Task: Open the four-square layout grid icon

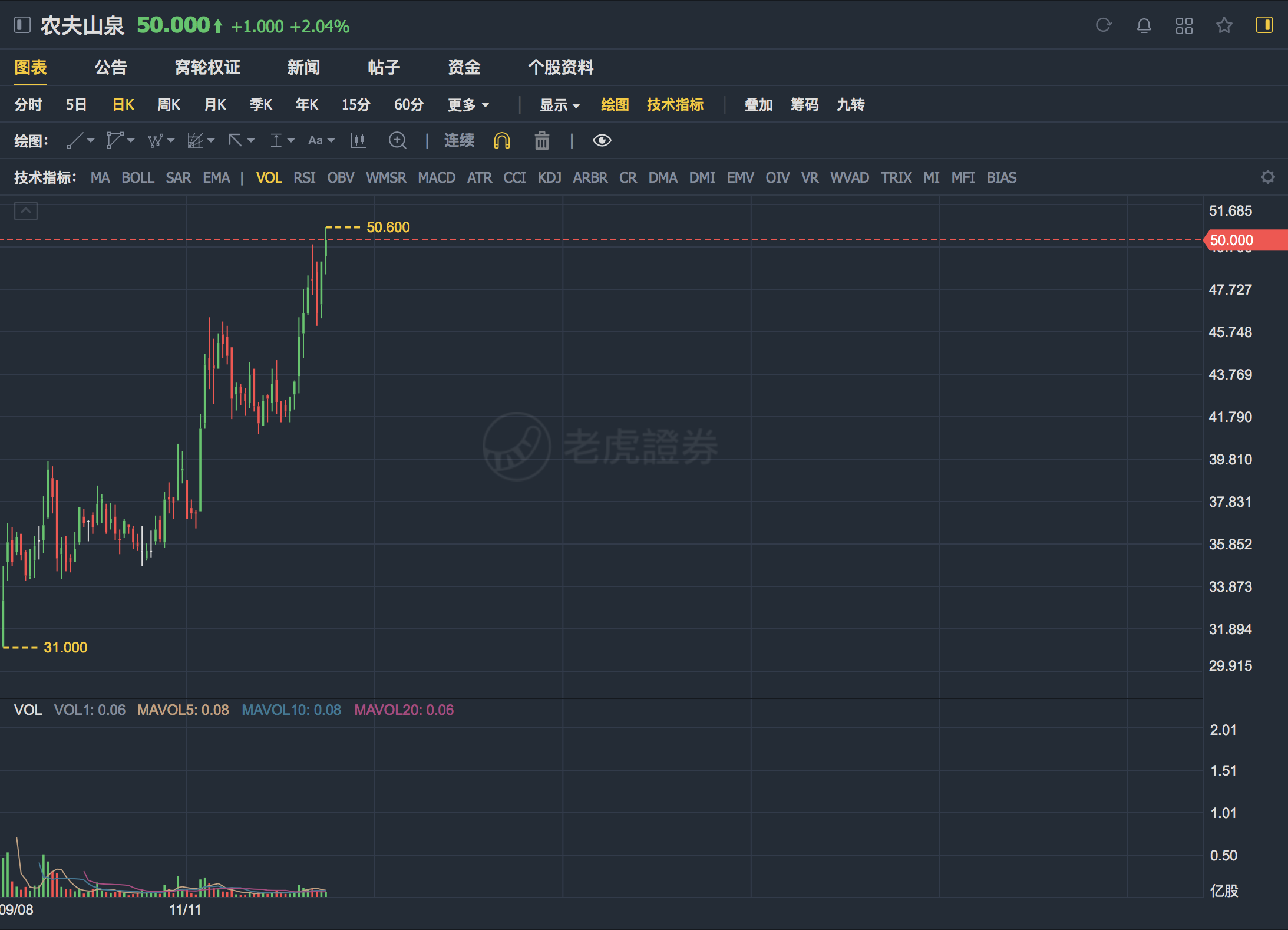Action: (x=1184, y=26)
